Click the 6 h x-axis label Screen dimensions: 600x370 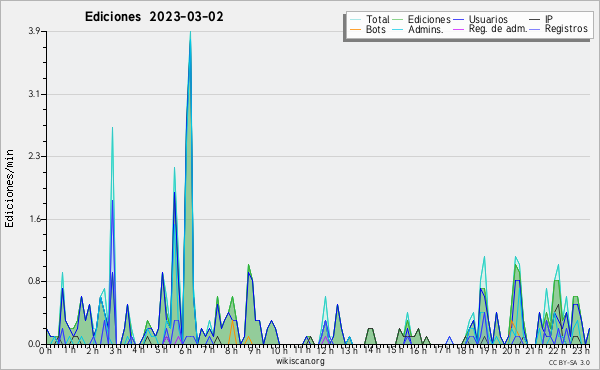tap(186, 350)
